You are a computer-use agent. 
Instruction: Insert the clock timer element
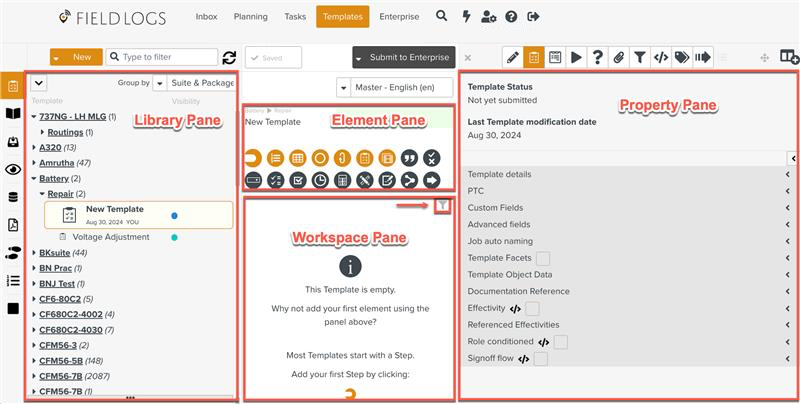320,180
